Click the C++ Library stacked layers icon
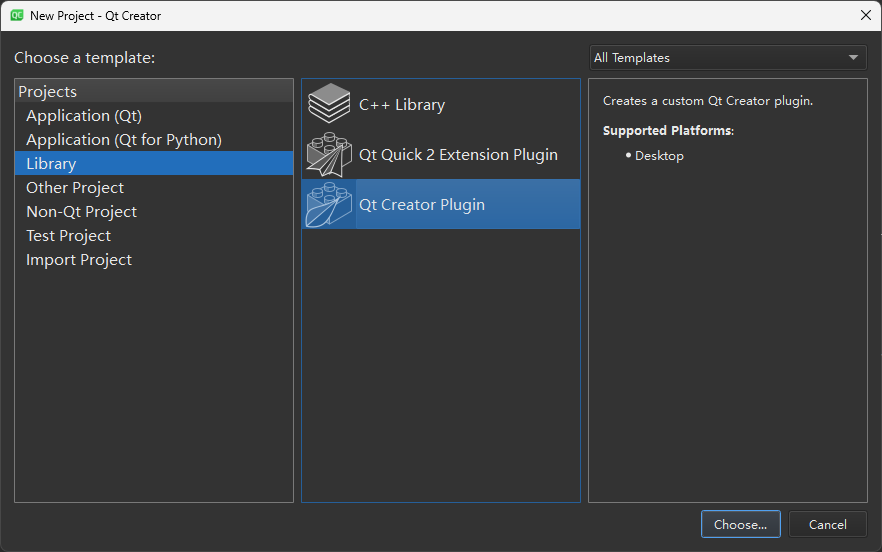The image size is (882, 552). 329,104
